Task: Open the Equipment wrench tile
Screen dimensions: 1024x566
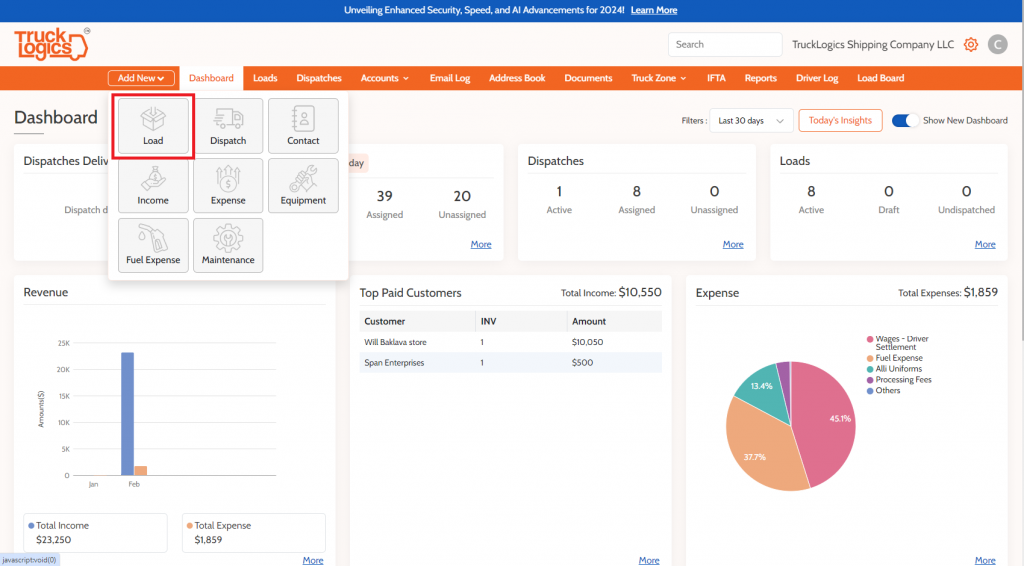Action: (303, 185)
